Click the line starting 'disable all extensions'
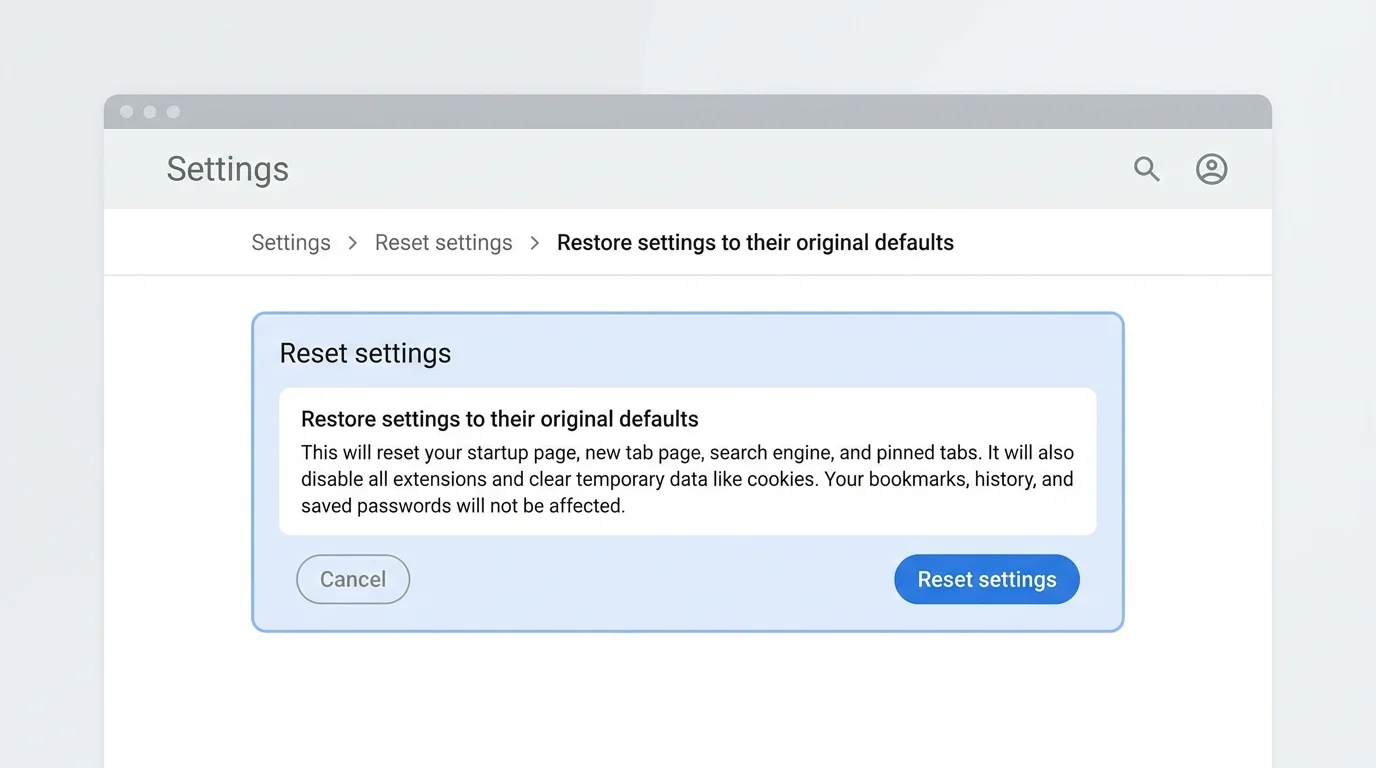This screenshot has width=1376, height=768. coord(687,479)
